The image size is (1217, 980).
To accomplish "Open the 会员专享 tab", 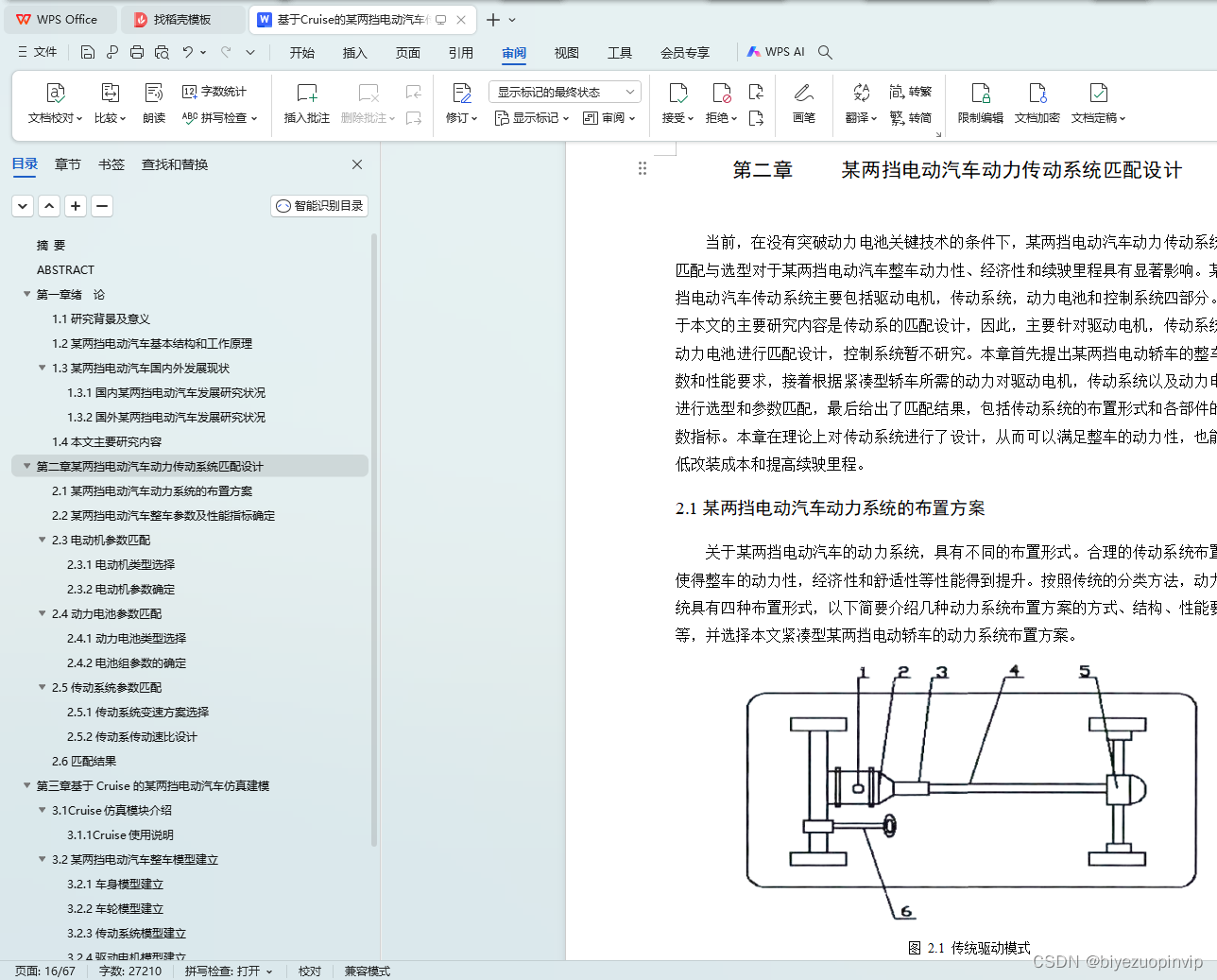I will tap(685, 53).
